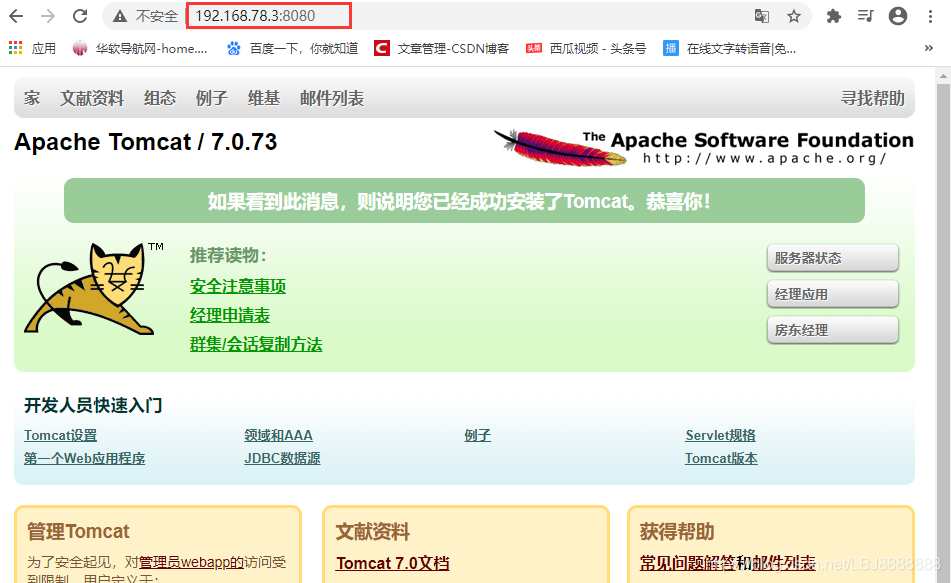This screenshot has height=583, width=951.
Task: Open the Tomcat设置 link
Action: pyautogui.click(x=61, y=436)
